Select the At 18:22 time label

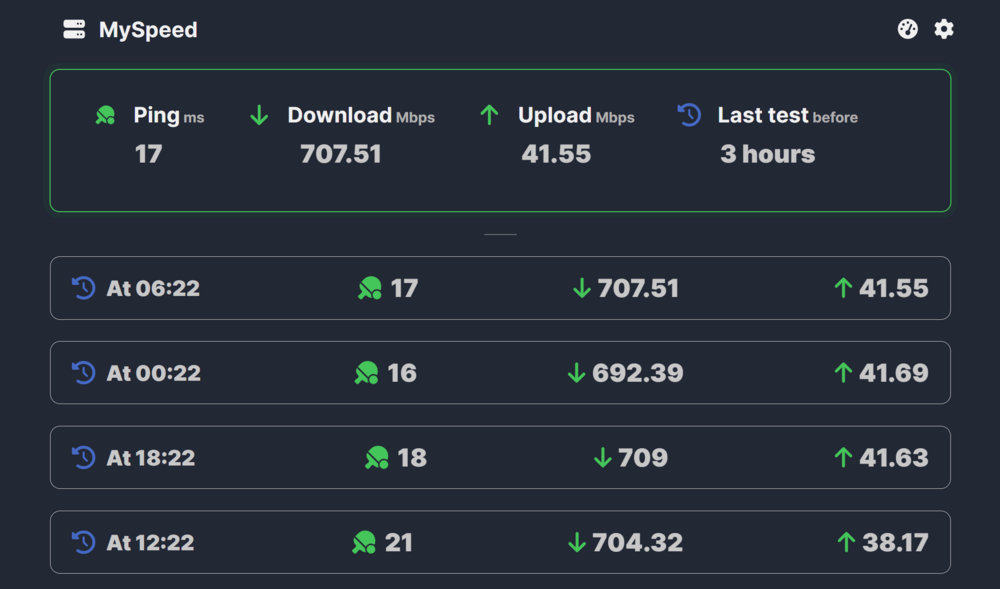[151, 458]
